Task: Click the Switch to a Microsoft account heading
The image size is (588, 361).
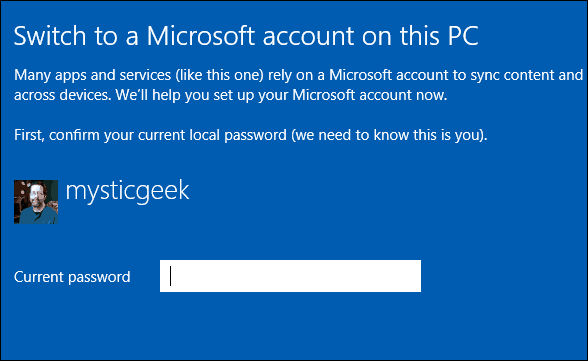Action: pyautogui.click(x=246, y=36)
